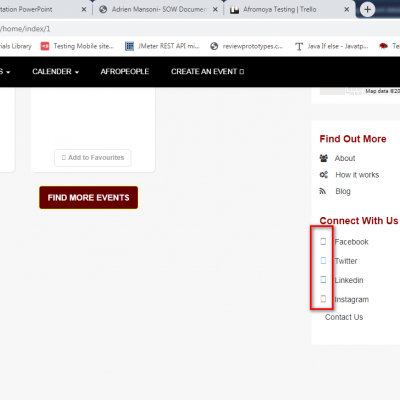Click the Facebook icon placeholder
Image resolution: width=400 pixels, height=400 pixels.
tap(323, 241)
